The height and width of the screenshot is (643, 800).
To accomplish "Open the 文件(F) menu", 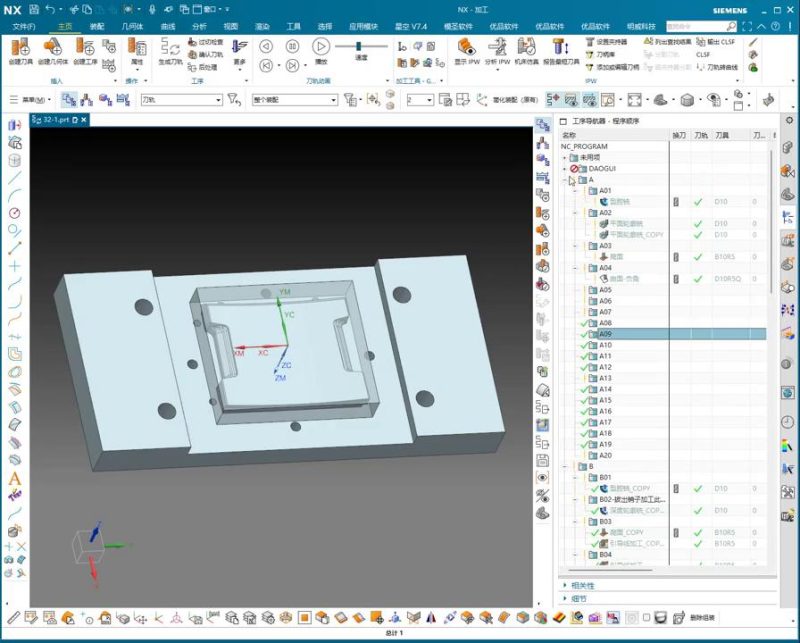I will 23,26.
